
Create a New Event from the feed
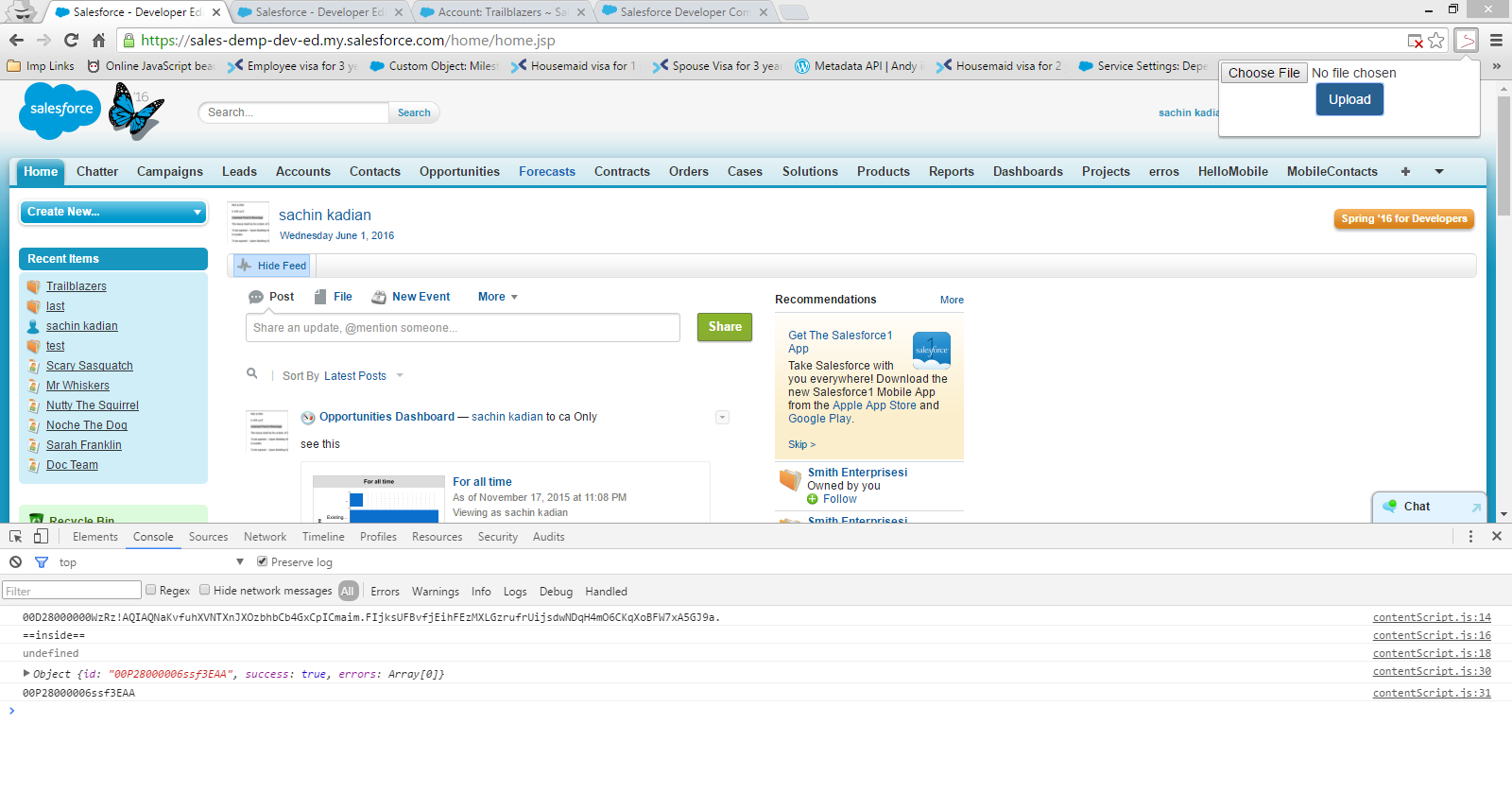tap(411, 297)
